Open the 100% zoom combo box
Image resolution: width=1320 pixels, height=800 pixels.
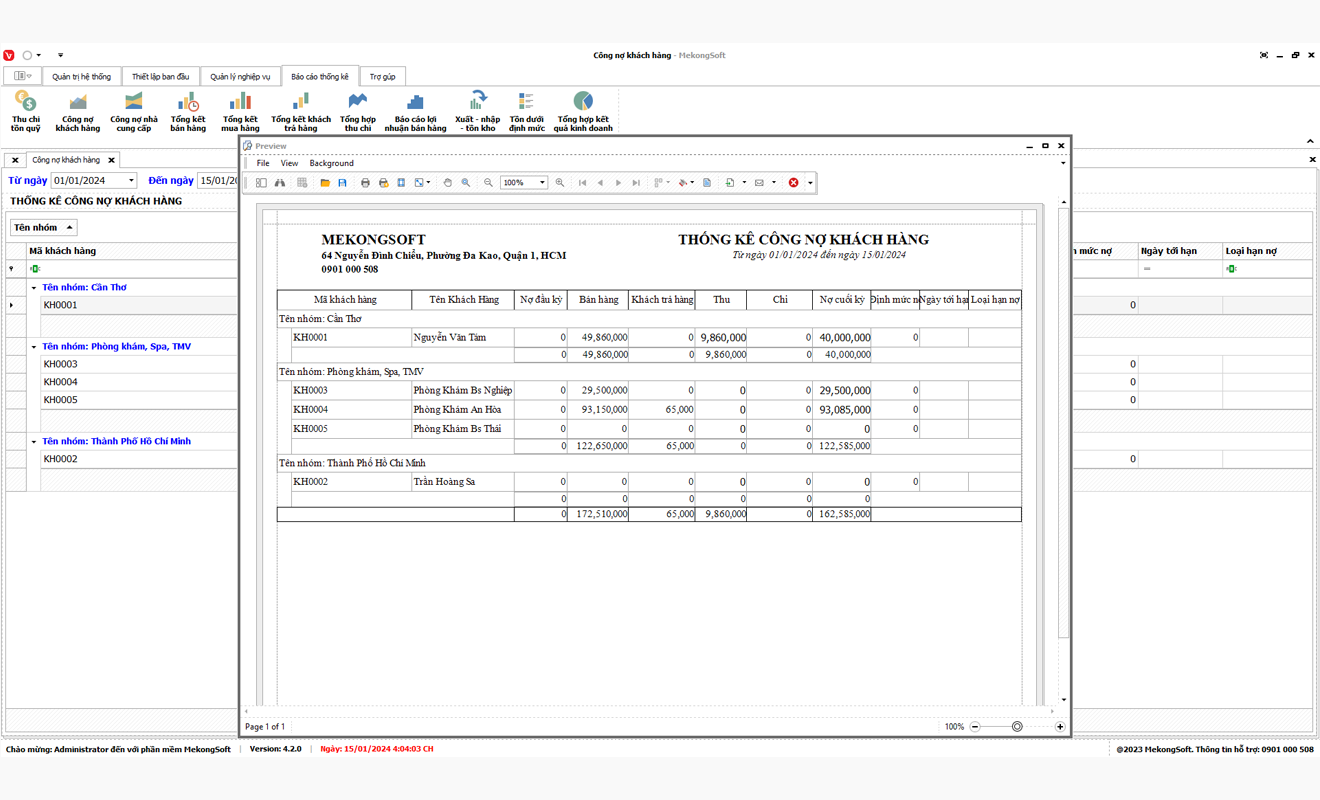point(524,183)
